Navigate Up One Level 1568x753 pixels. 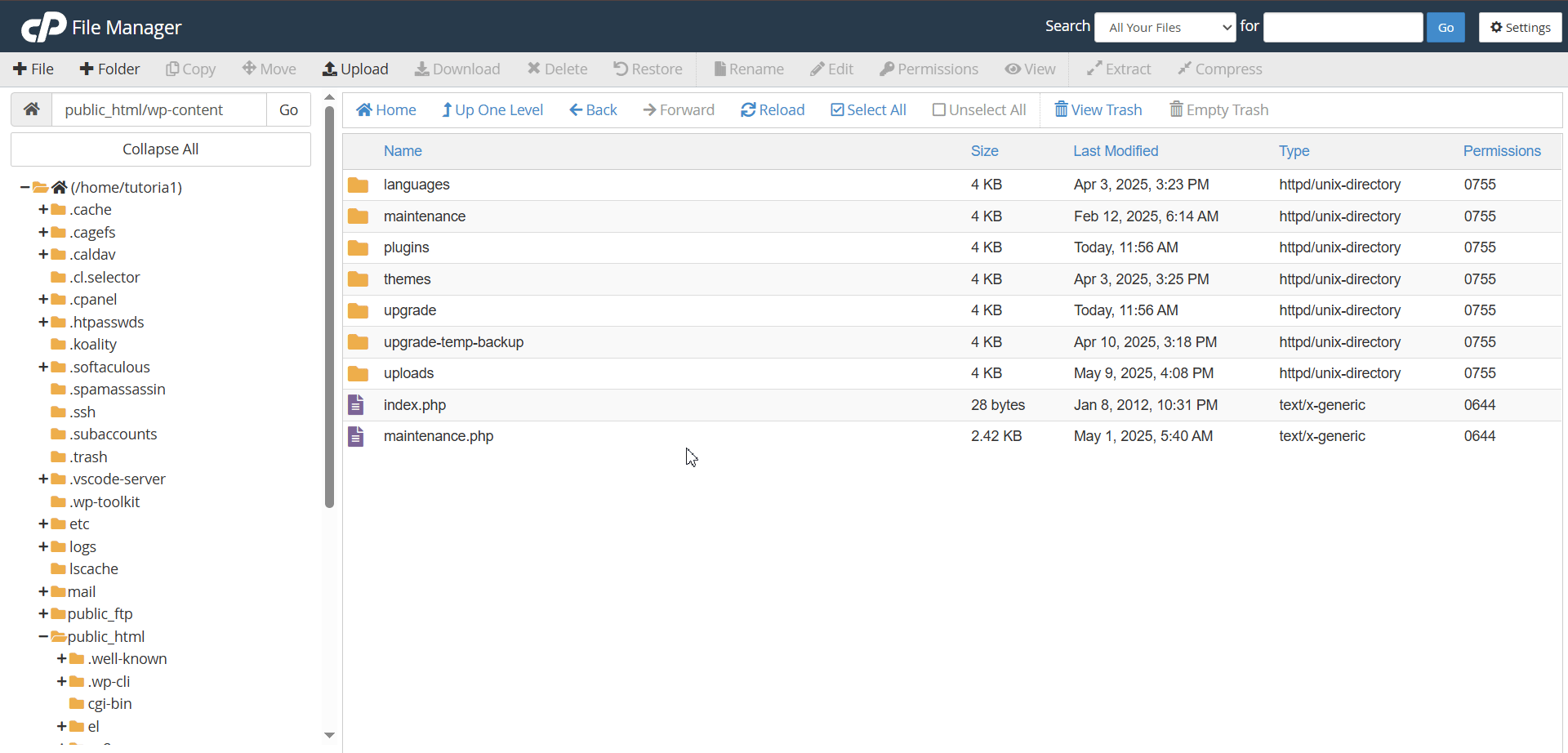[x=492, y=110]
